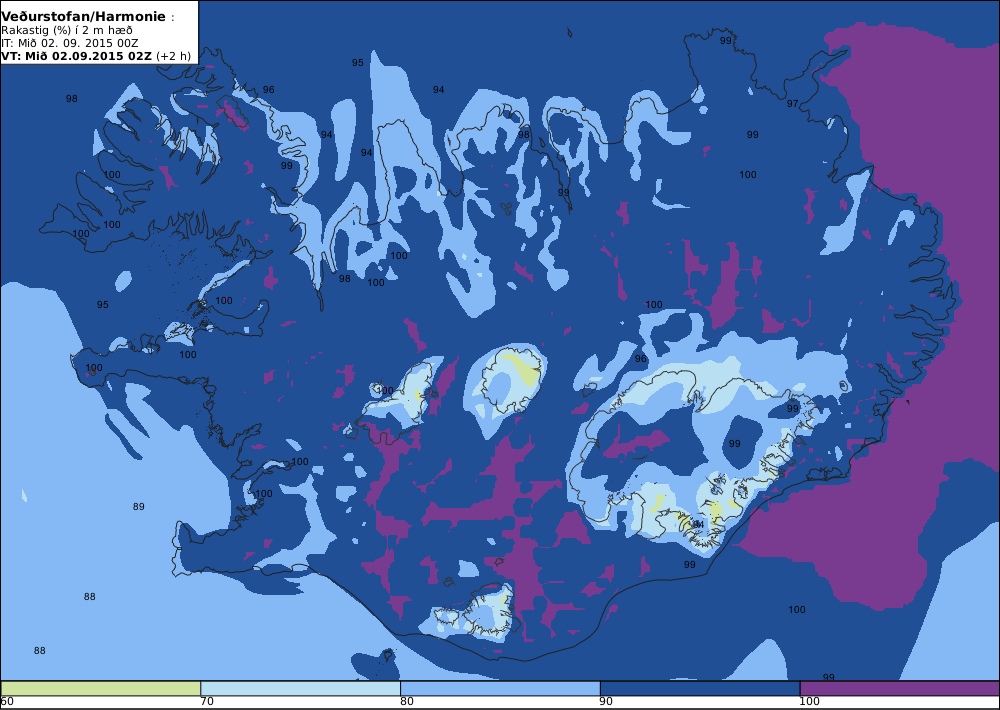Click the "90" label under the color scale

(x=607, y=702)
